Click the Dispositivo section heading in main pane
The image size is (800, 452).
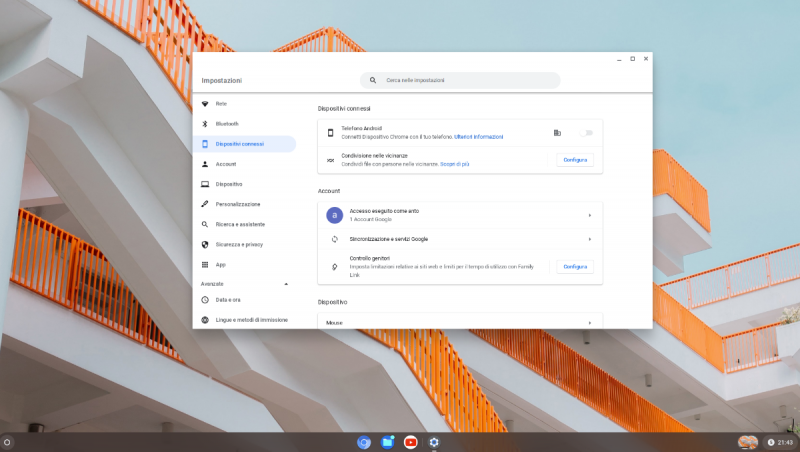(x=332, y=302)
